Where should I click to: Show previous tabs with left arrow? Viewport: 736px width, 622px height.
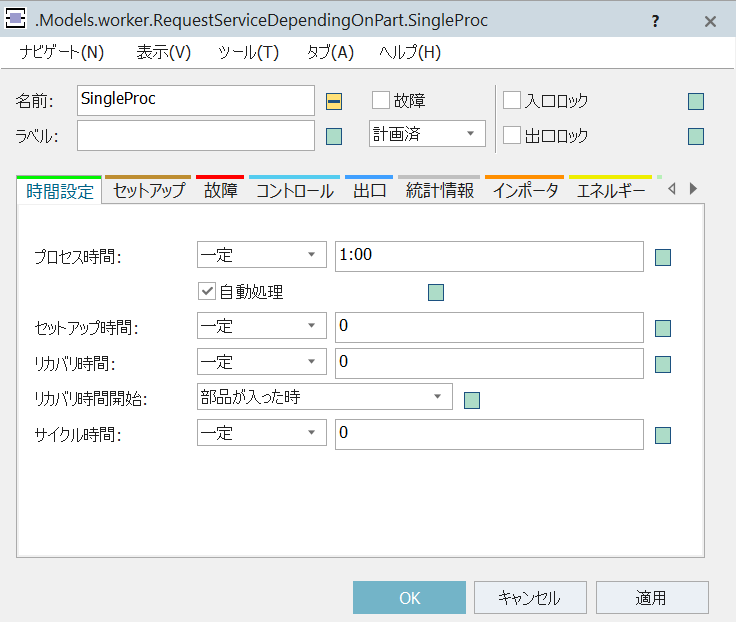pos(672,189)
